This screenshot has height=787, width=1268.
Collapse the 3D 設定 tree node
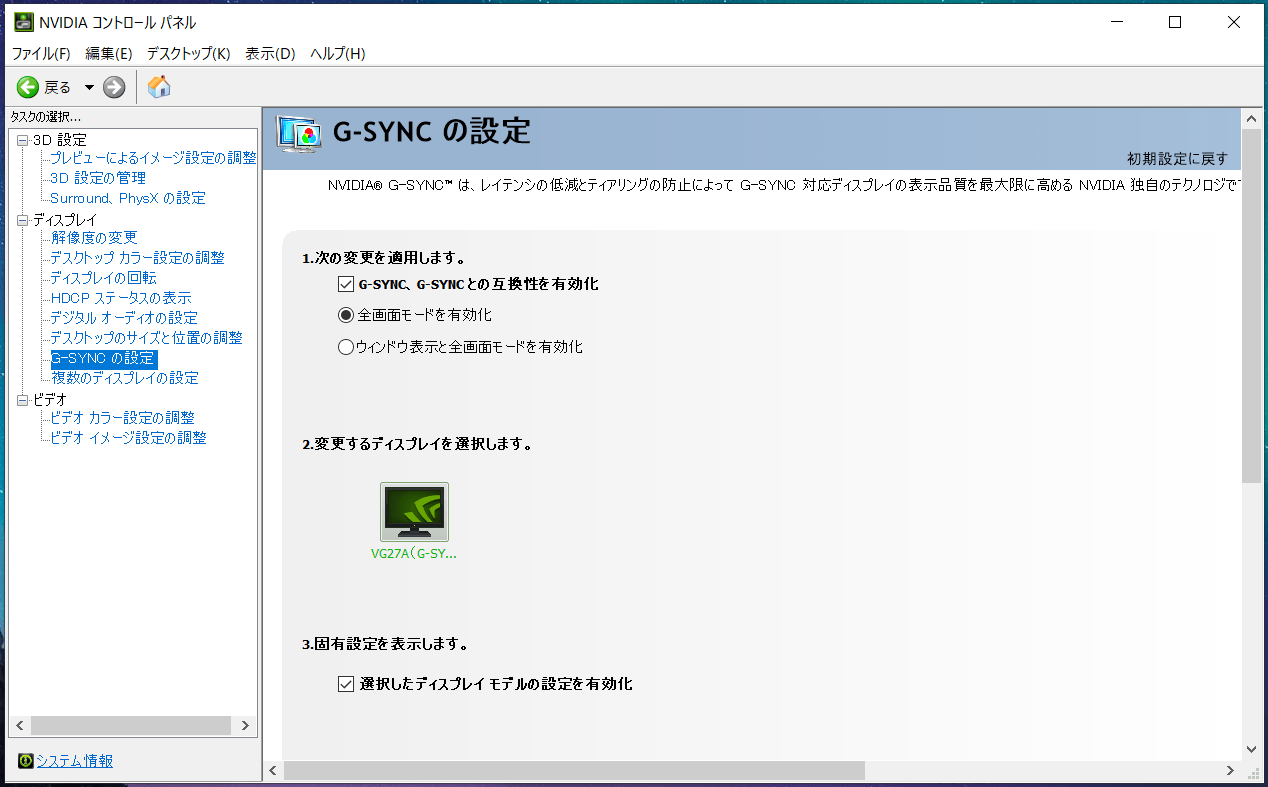coord(22,140)
